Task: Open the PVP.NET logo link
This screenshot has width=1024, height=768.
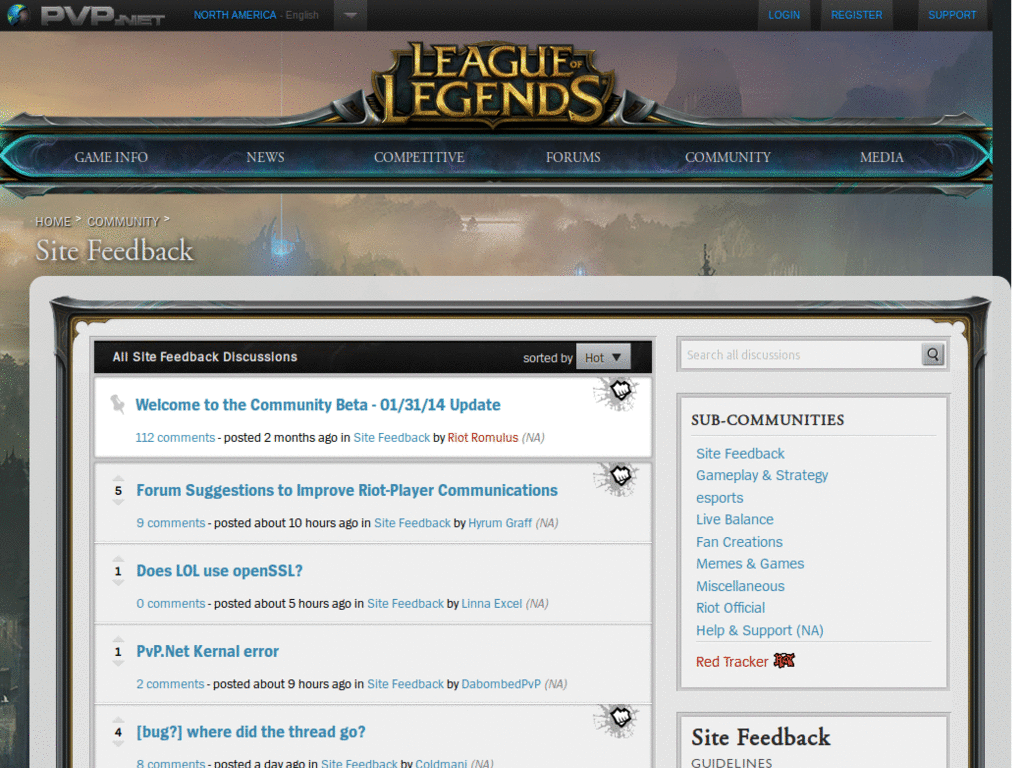Action: click(103, 16)
